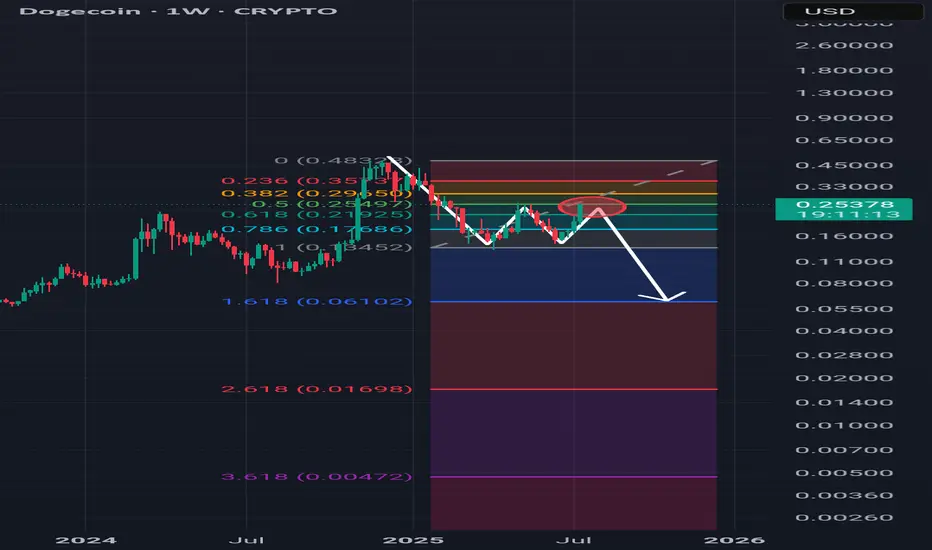Image resolution: width=932 pixels, height=550 pixels.
Task: Select the 2.618 (0.01698) Fibonacci label
Action: click(317, 389)
